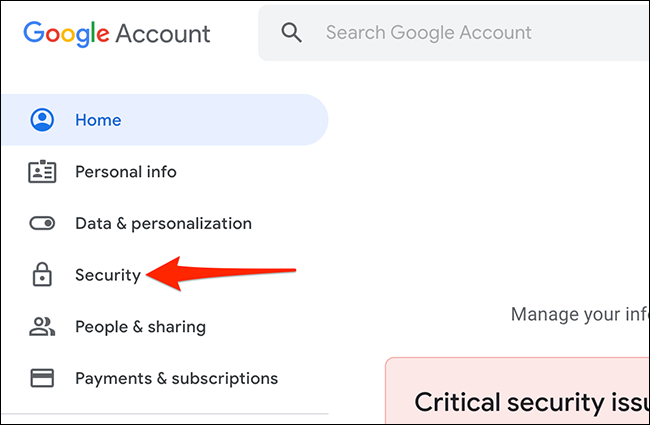Open Payments & subscriptions
The image size is (650, 425).
[176, 378]
